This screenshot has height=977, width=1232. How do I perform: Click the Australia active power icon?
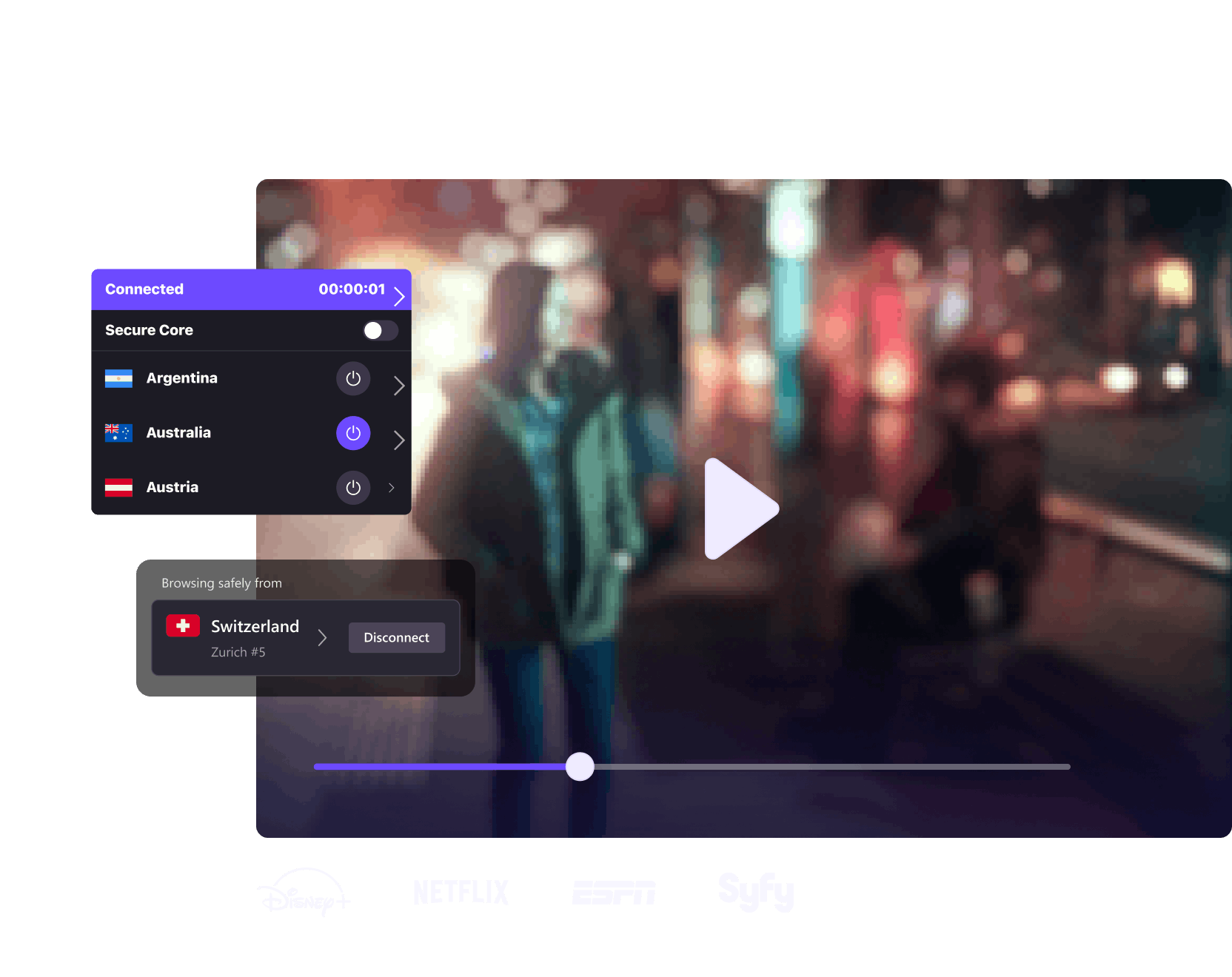tap(353, 433)
